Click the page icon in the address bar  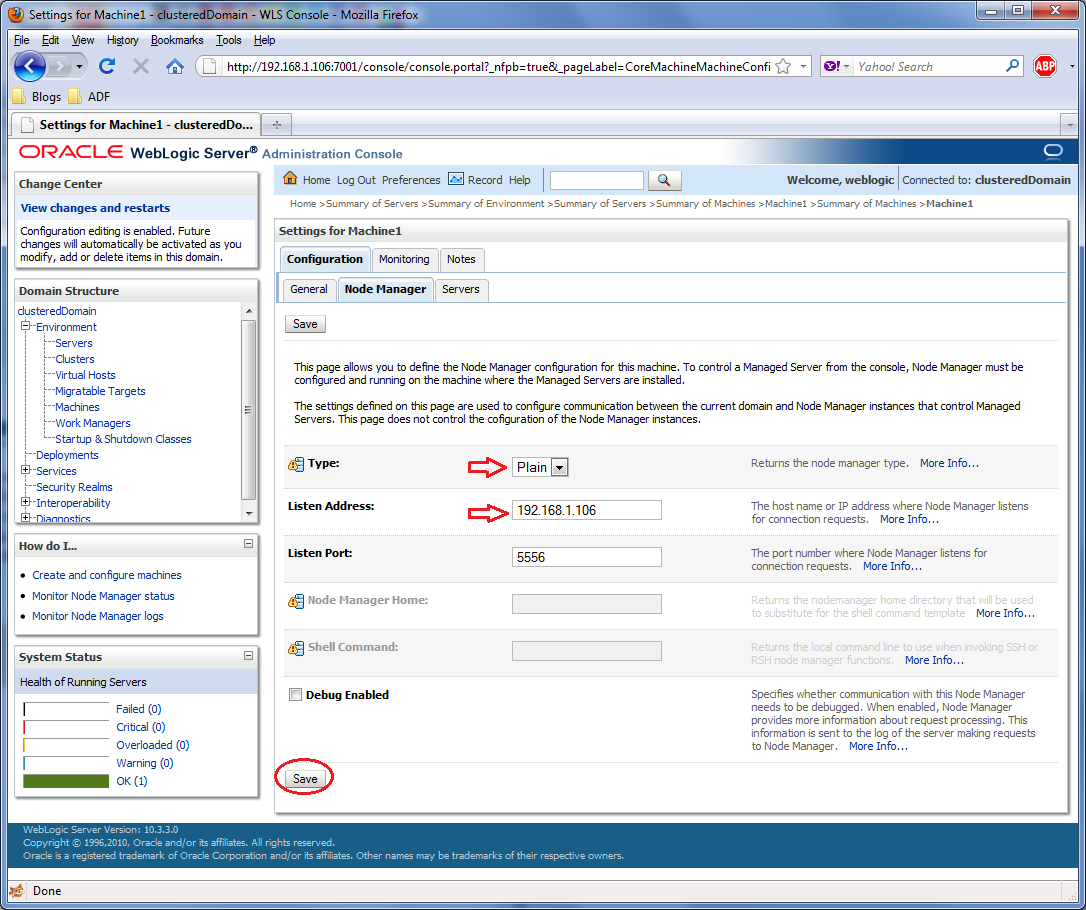211,66
